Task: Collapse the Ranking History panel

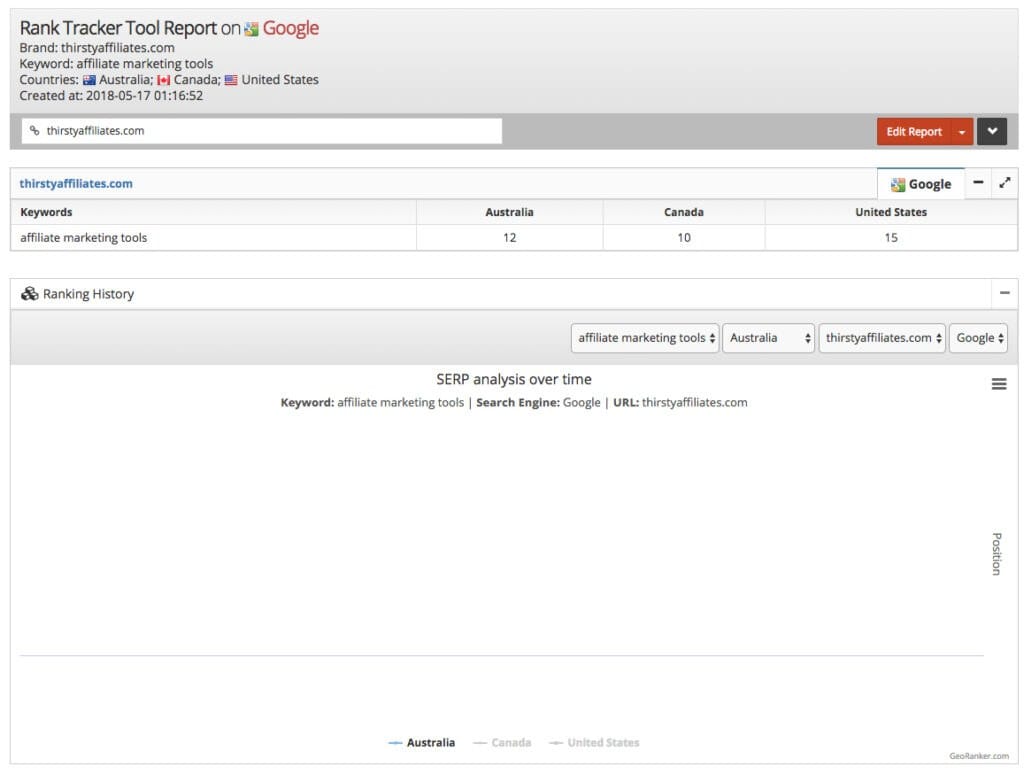Action: click(1005, 293)
